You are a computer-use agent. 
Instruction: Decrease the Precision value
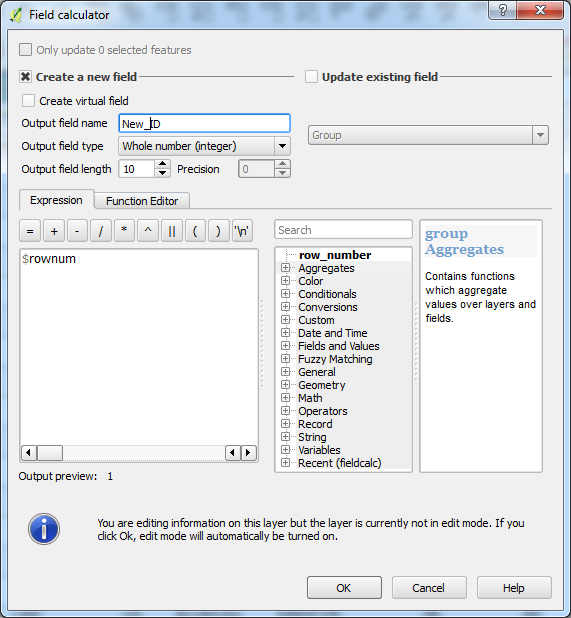click(x=282, y=173)
